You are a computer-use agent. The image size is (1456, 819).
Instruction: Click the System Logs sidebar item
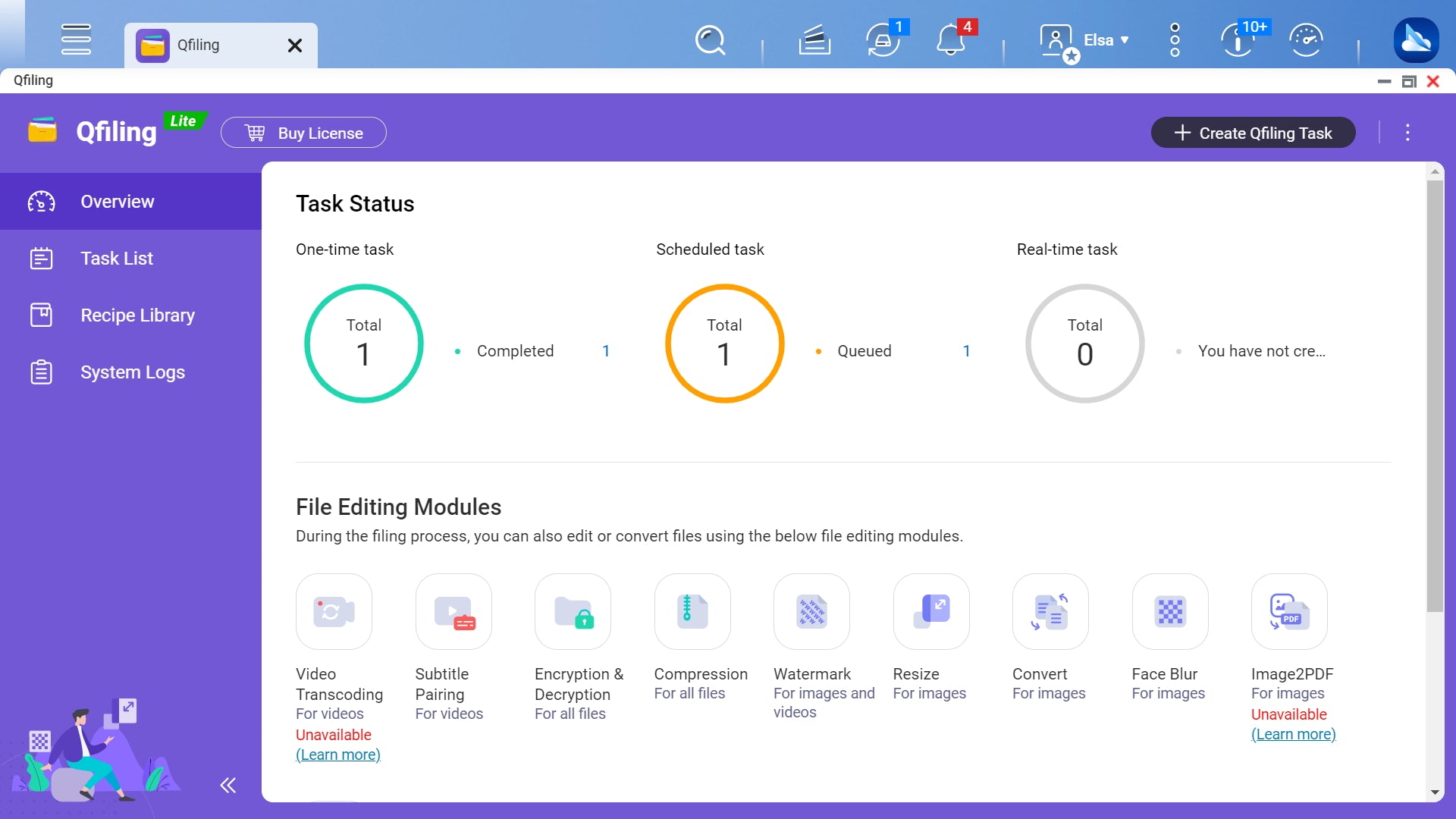click(x=132, y=372)
